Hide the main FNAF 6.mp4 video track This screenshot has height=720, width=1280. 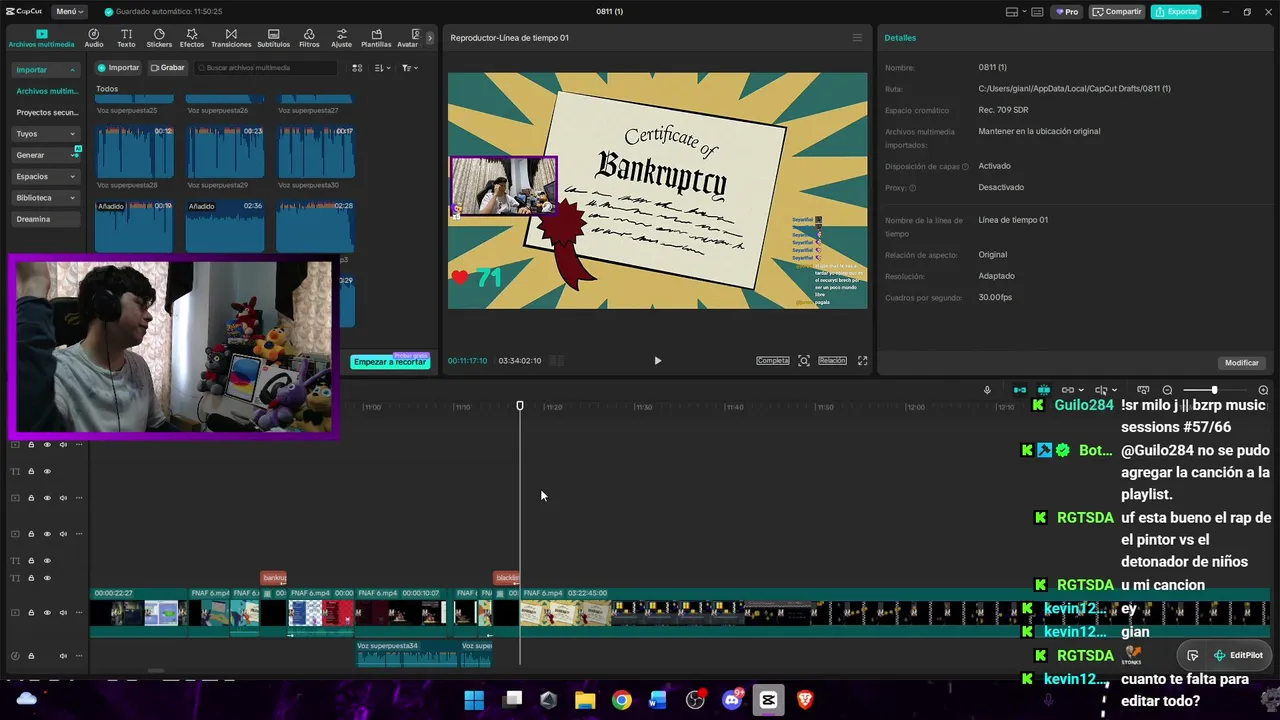tap(47, 612)
